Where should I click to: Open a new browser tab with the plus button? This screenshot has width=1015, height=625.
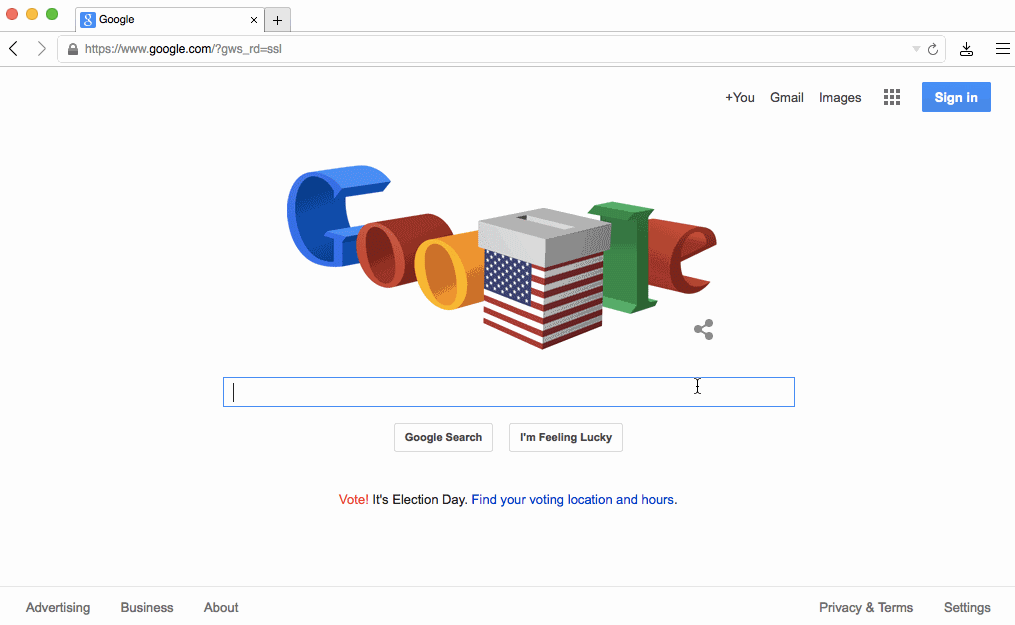277,19
